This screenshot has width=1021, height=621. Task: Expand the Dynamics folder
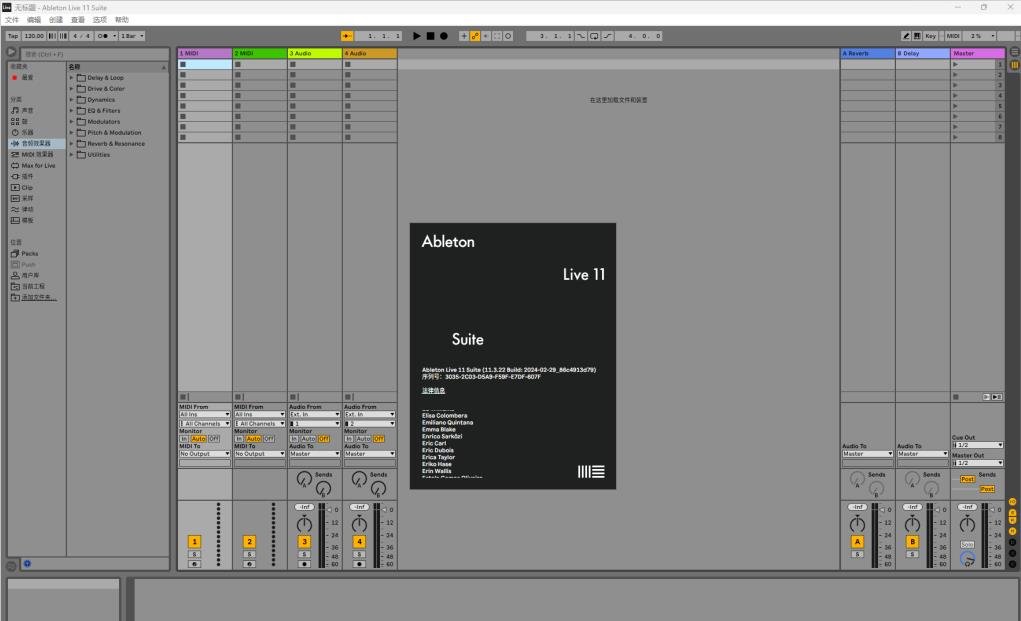pyautogui.click(x=72, y=100)
